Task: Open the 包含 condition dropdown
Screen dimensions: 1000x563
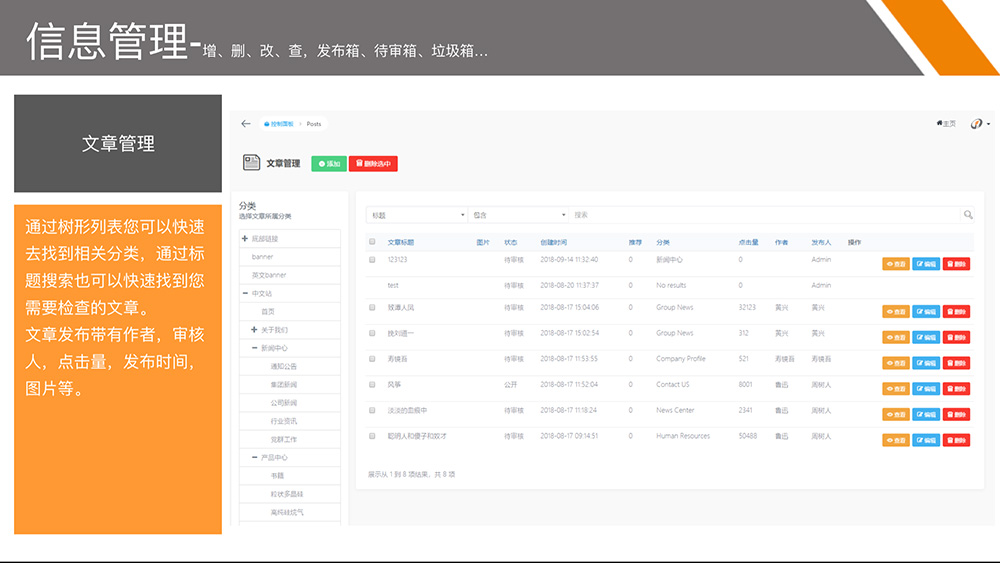Action: 518,215
